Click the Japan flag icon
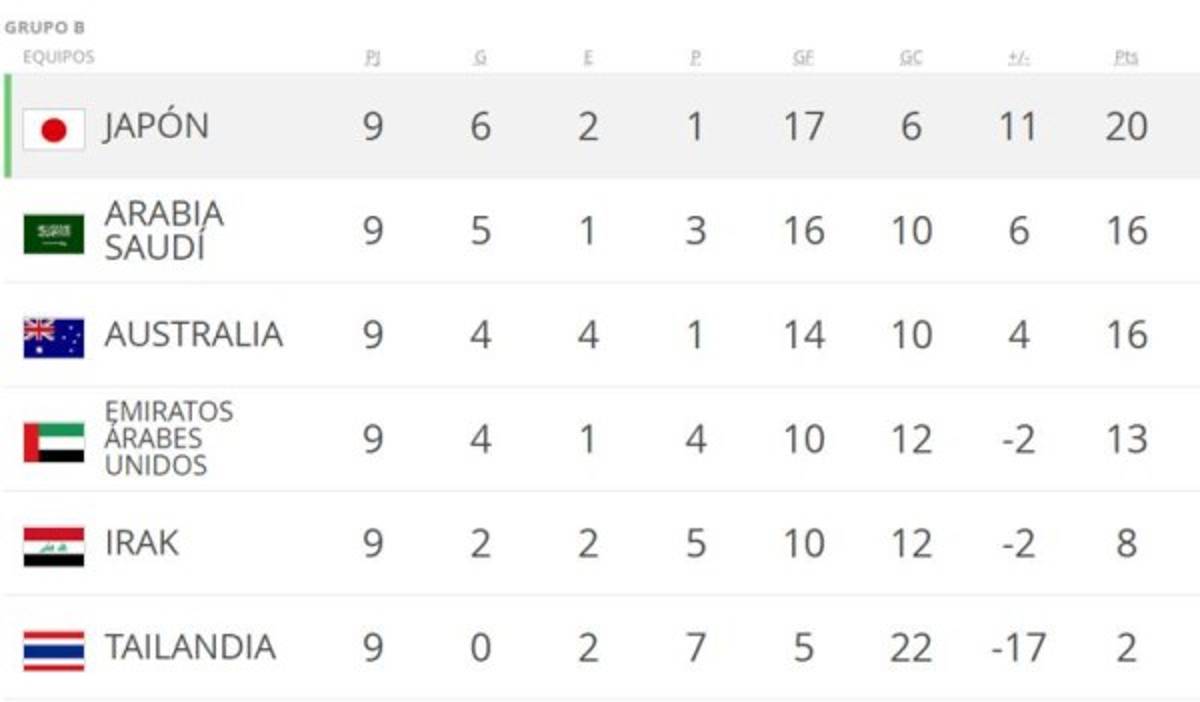This screenshot has height=702, width=1200. coord(54,130)
